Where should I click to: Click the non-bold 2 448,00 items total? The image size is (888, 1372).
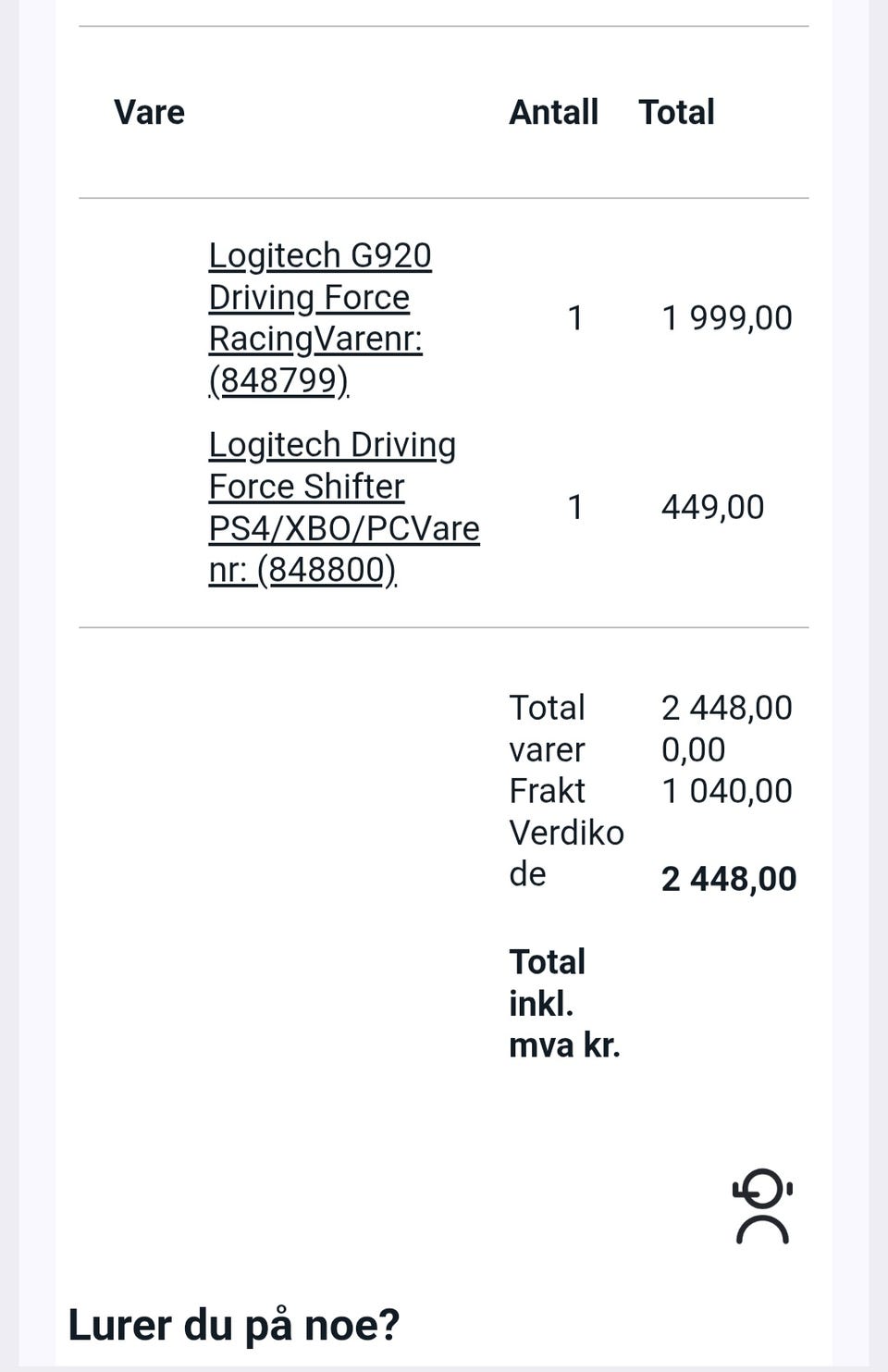[x=726, y=708]
